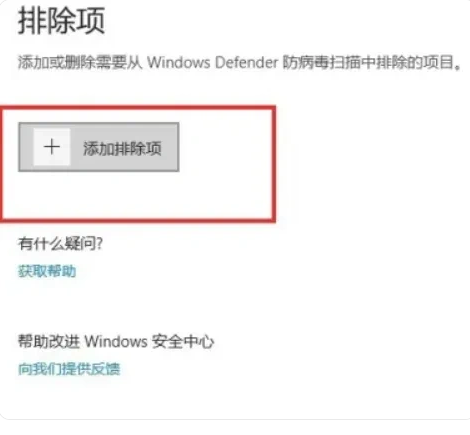Click the 排除项 page heading

61,21
